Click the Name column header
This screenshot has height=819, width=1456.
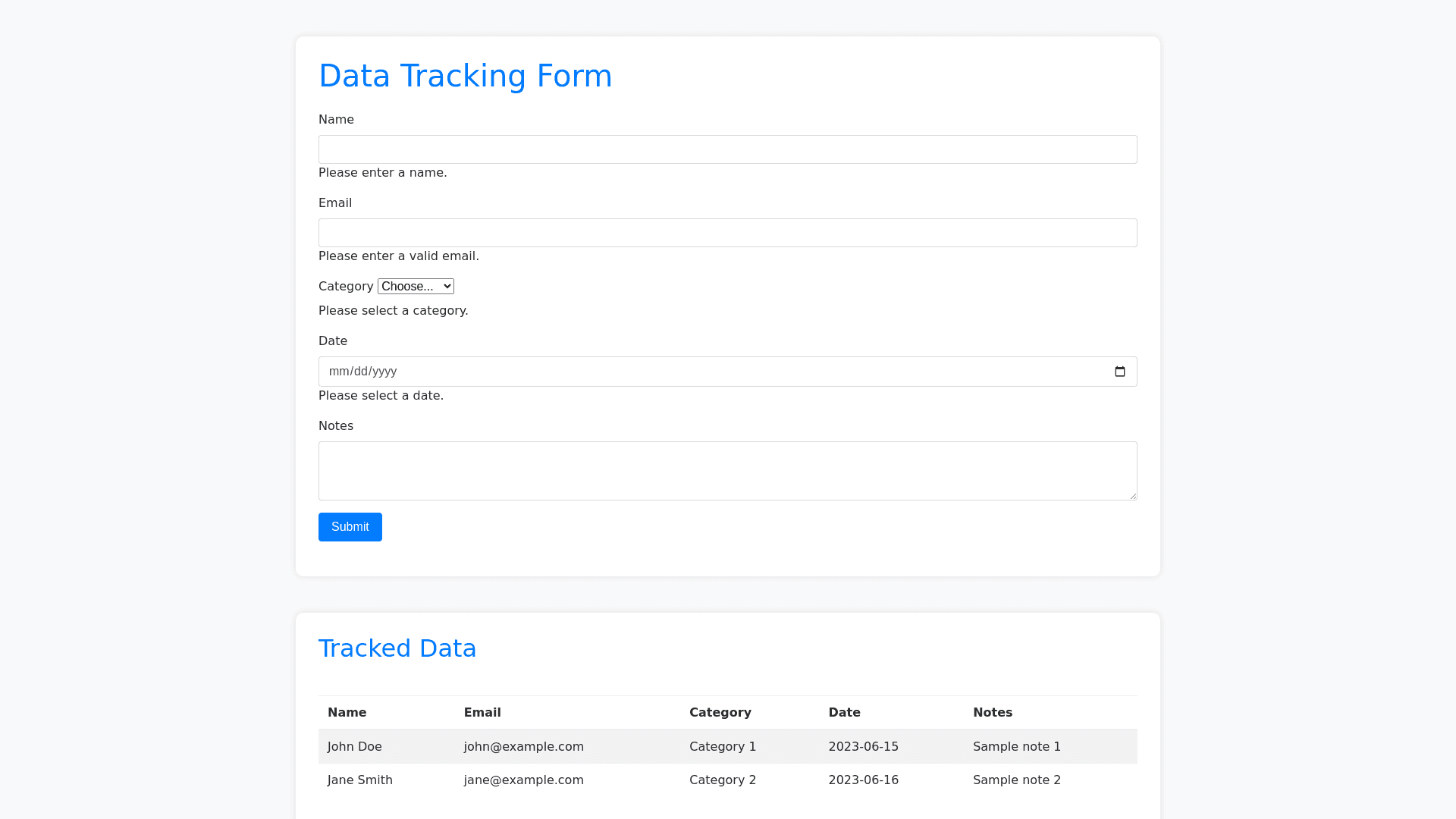pos(347,713)
